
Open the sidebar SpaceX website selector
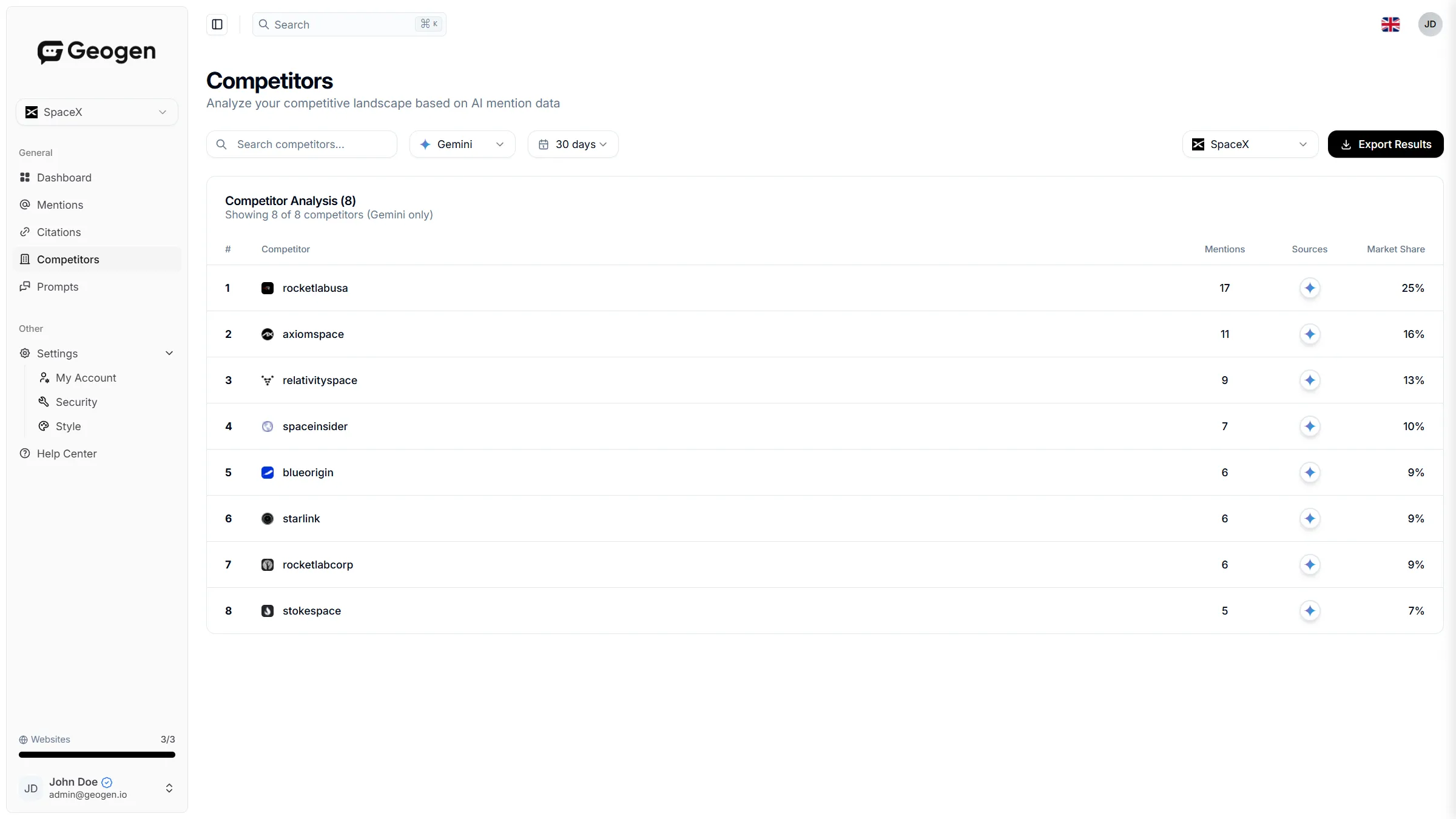pos(97,112)
